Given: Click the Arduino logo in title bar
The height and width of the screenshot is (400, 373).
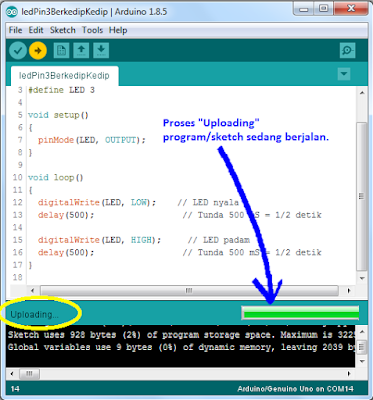Looking at the screenshot, I should 12,12.
